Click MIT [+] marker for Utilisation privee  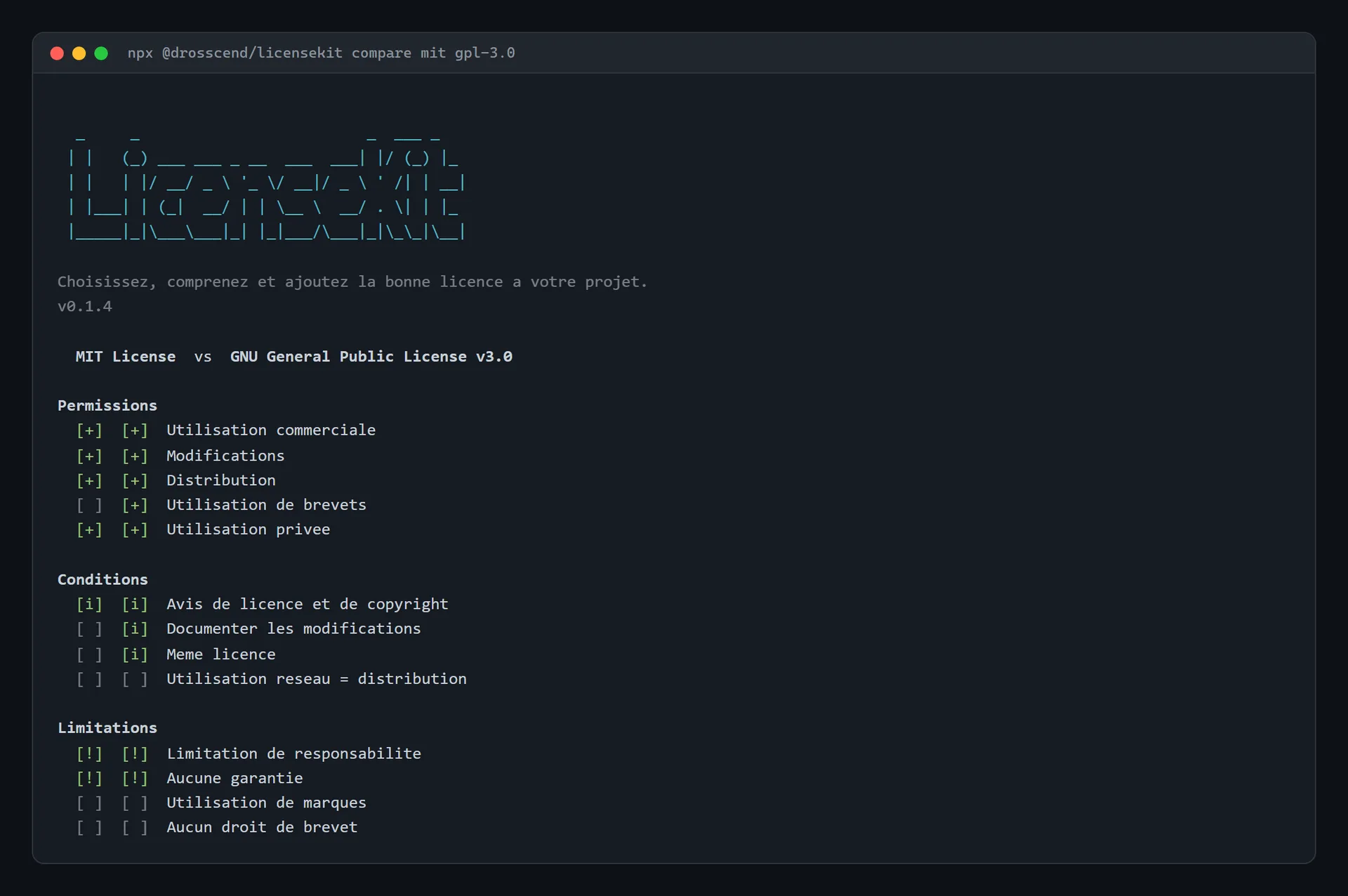pyautogui.click(x=89, y=529)
